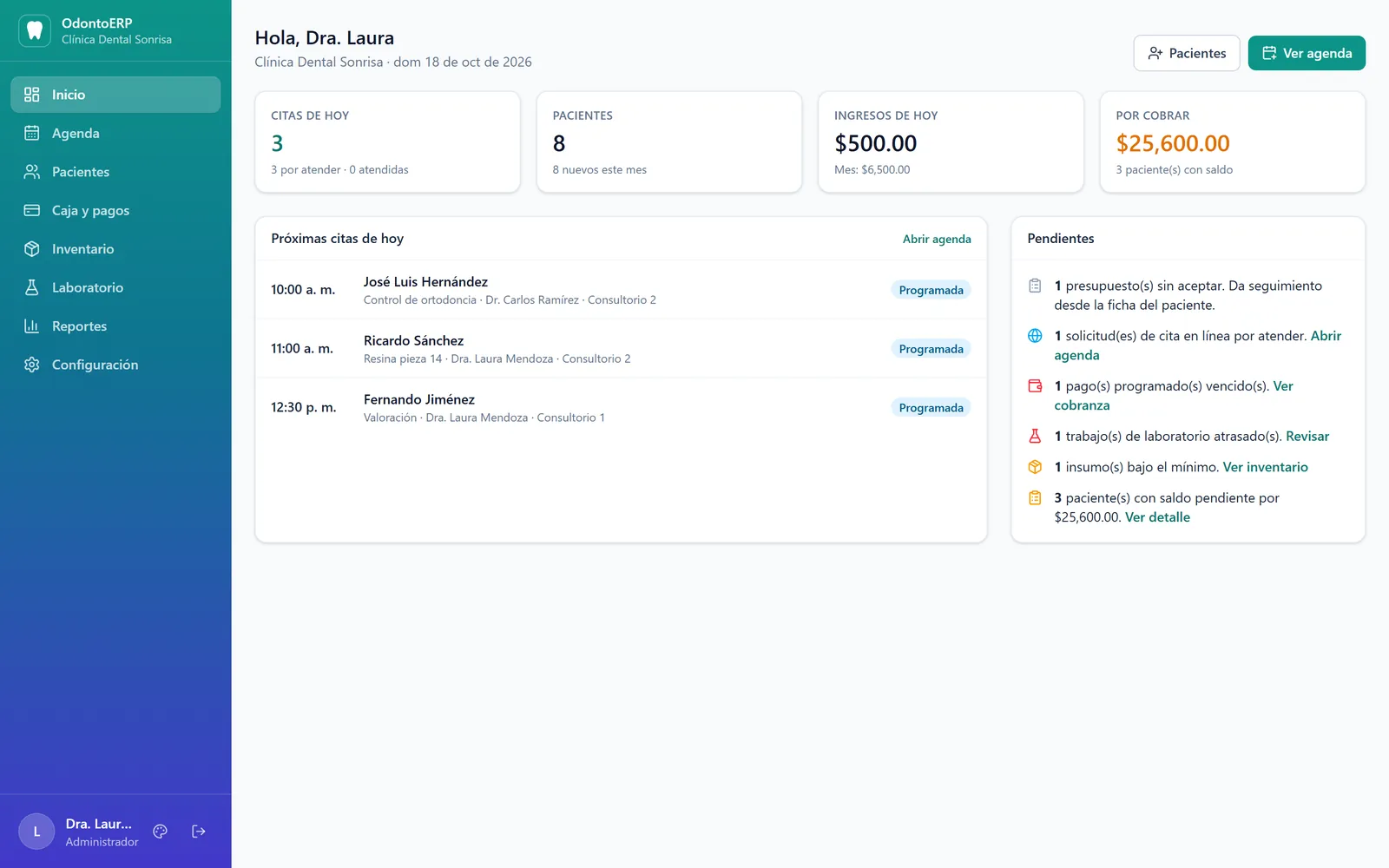The width and height of the screenshot is (1389, 868).
Task: Click the Caja y pagos card icon
Action: tap(32, 210)
